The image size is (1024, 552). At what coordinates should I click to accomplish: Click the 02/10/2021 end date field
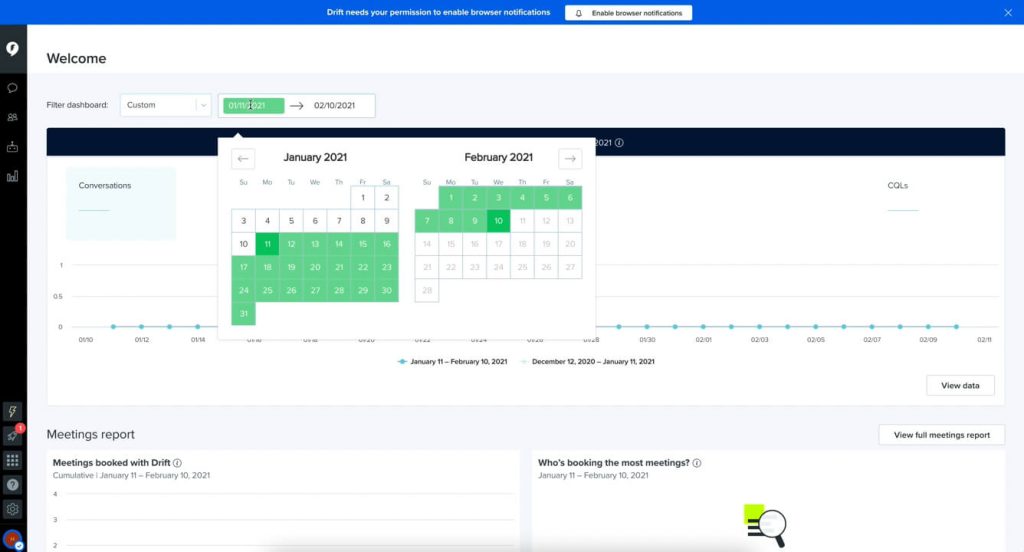click(x=335, y=105)
